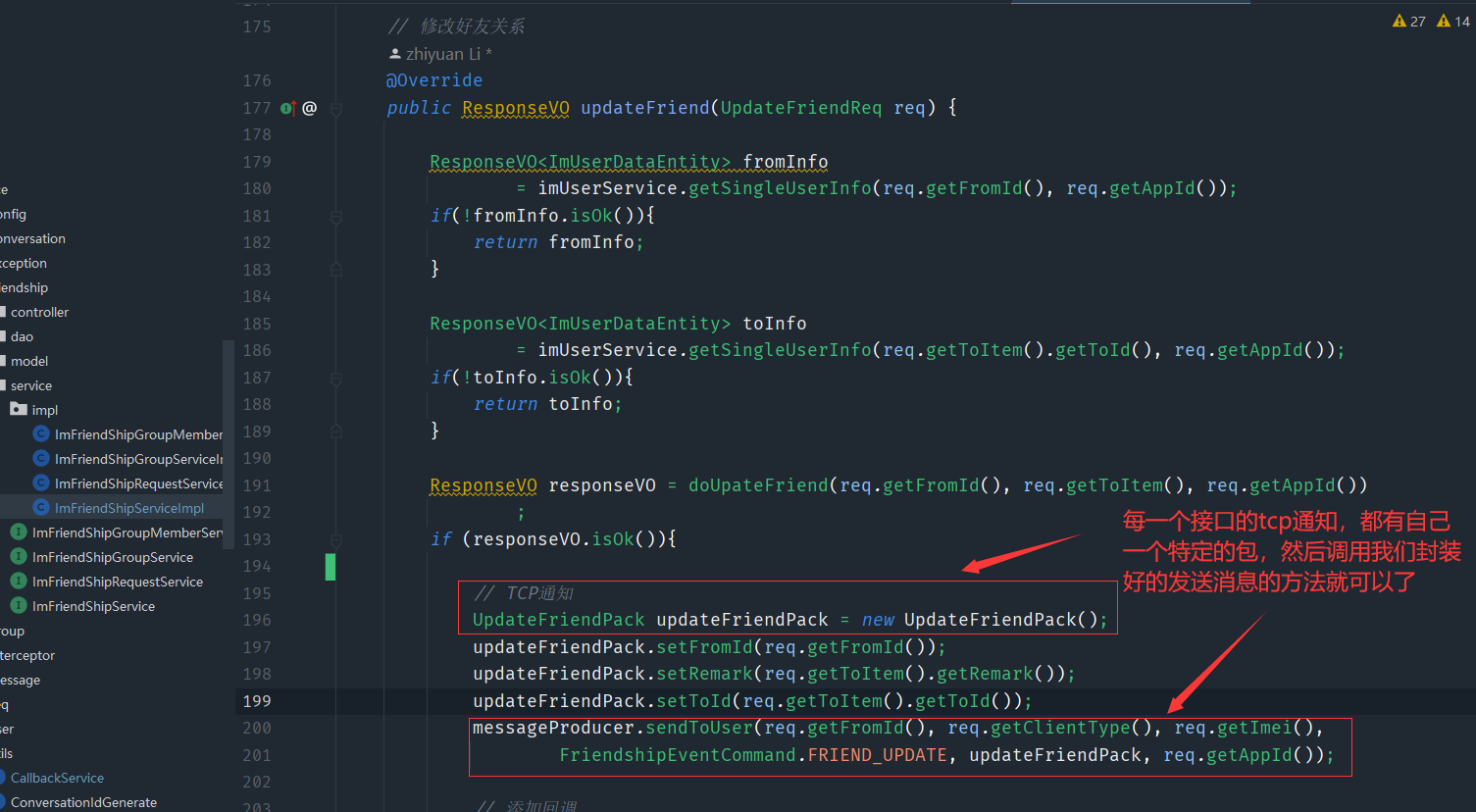The image size is (1476, 812).
Task: Click the author icon beside zhiyuan Li
Action: 395,54
